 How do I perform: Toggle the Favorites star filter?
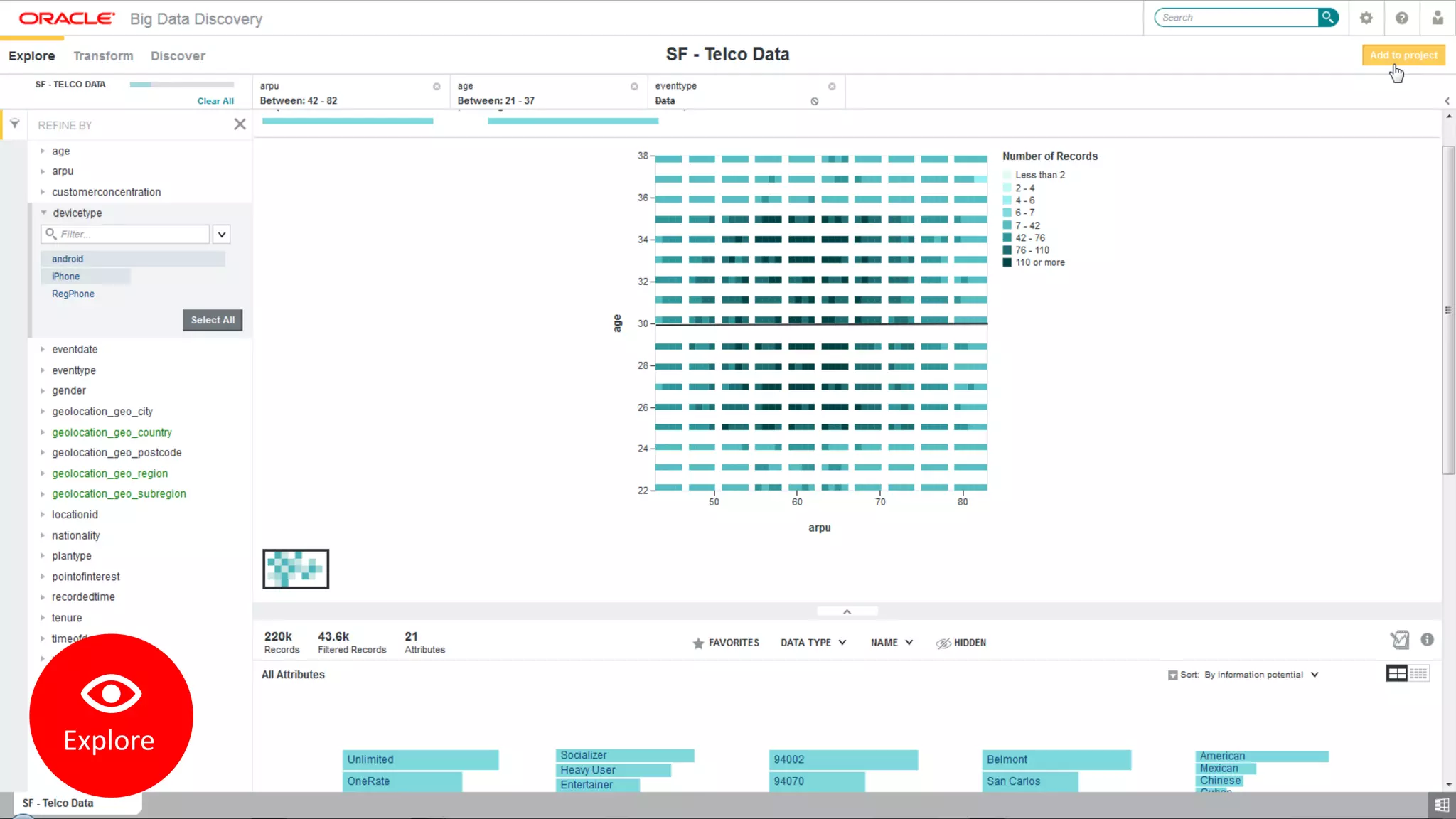point(726,643)
